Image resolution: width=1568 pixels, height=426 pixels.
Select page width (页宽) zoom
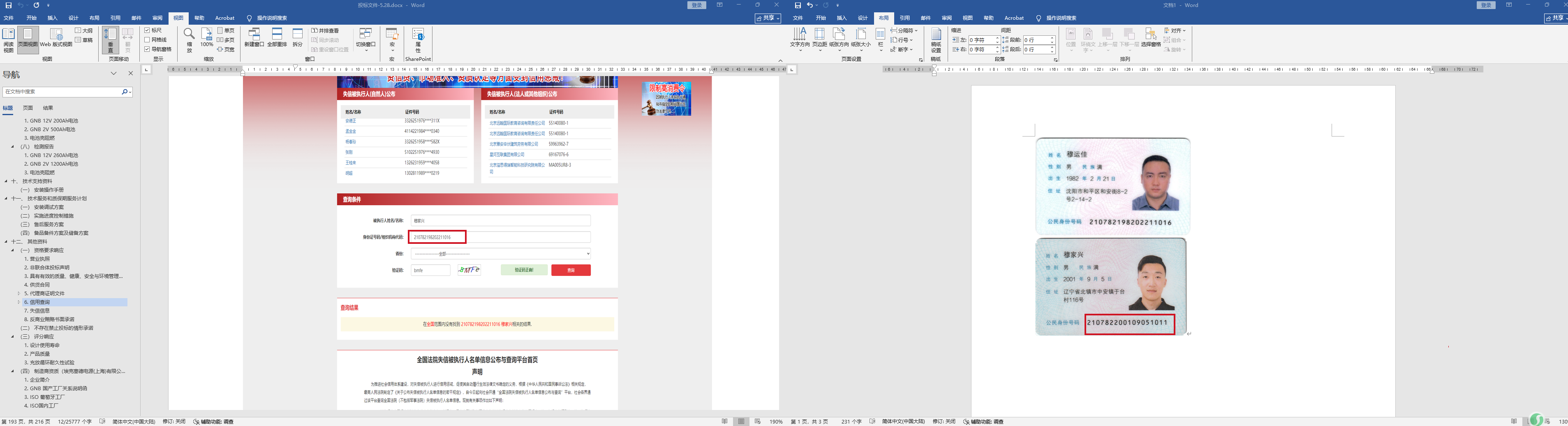pyautogui.click(x=225, y=50)
